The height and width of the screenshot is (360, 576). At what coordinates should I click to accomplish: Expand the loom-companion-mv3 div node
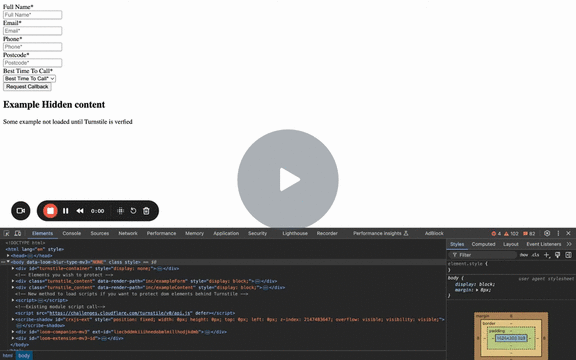click(x=13, y=332)
